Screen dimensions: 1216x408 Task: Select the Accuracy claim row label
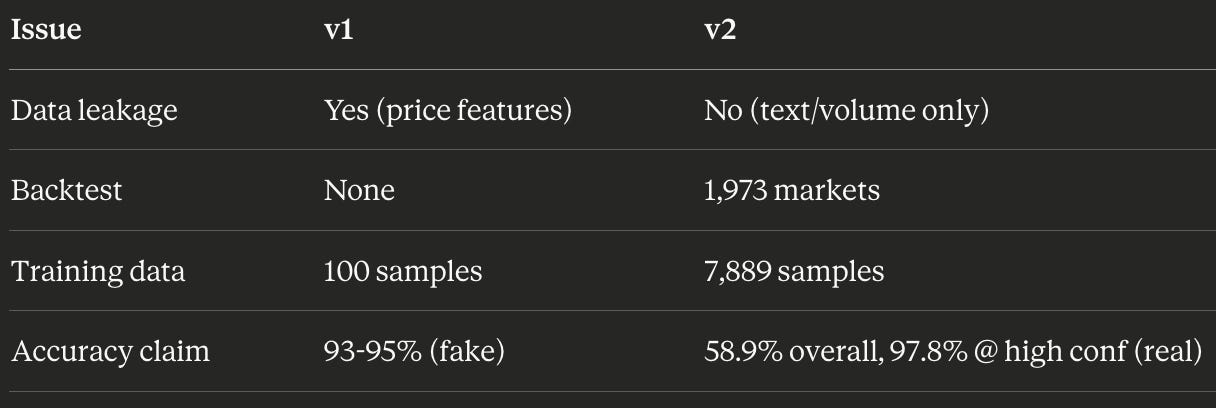pos(110,352)
